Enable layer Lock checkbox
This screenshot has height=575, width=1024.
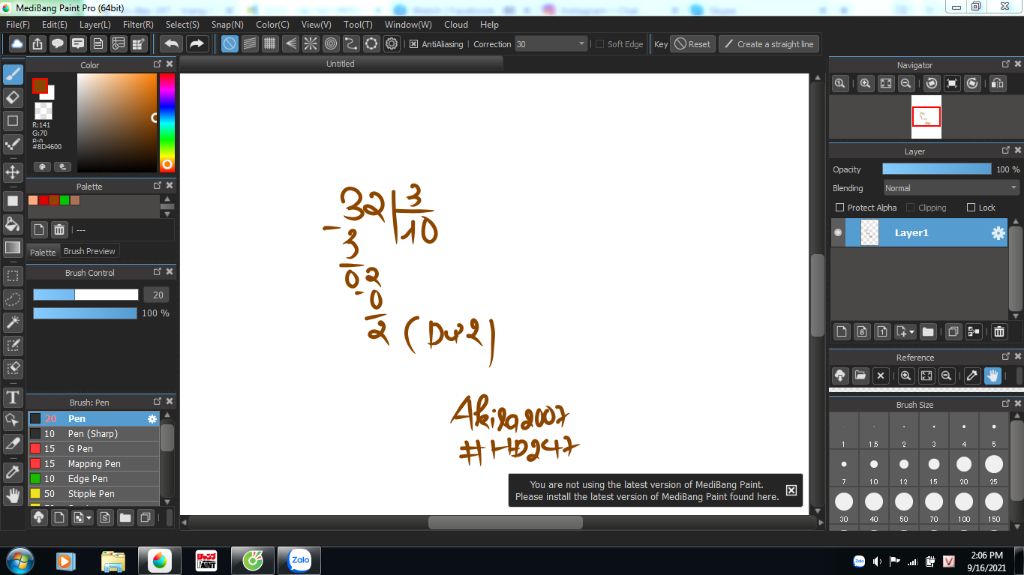click(x=970, y=207)
